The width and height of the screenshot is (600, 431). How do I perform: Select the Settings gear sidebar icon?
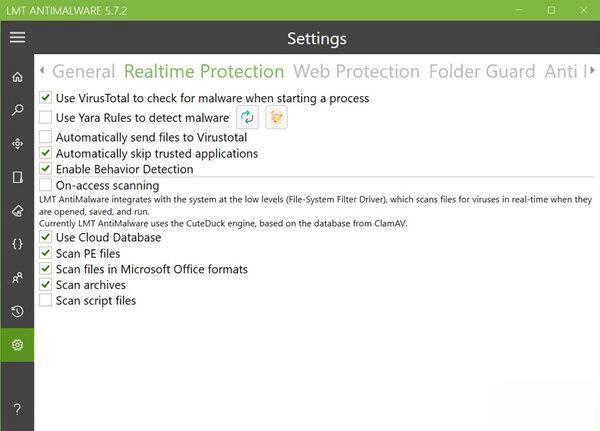tap(17, 345)
